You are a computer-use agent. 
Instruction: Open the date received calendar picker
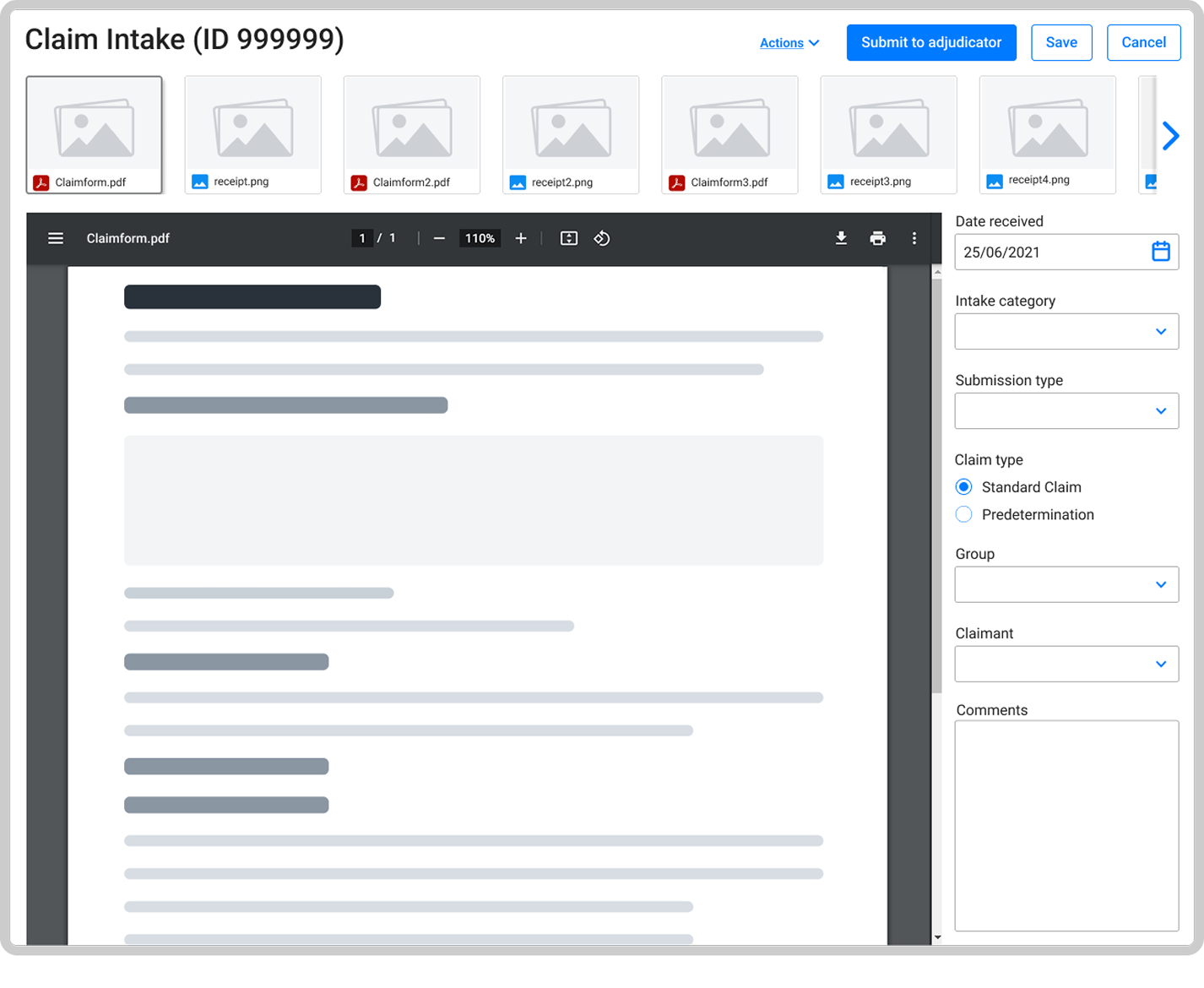[x=1161, y=252]
